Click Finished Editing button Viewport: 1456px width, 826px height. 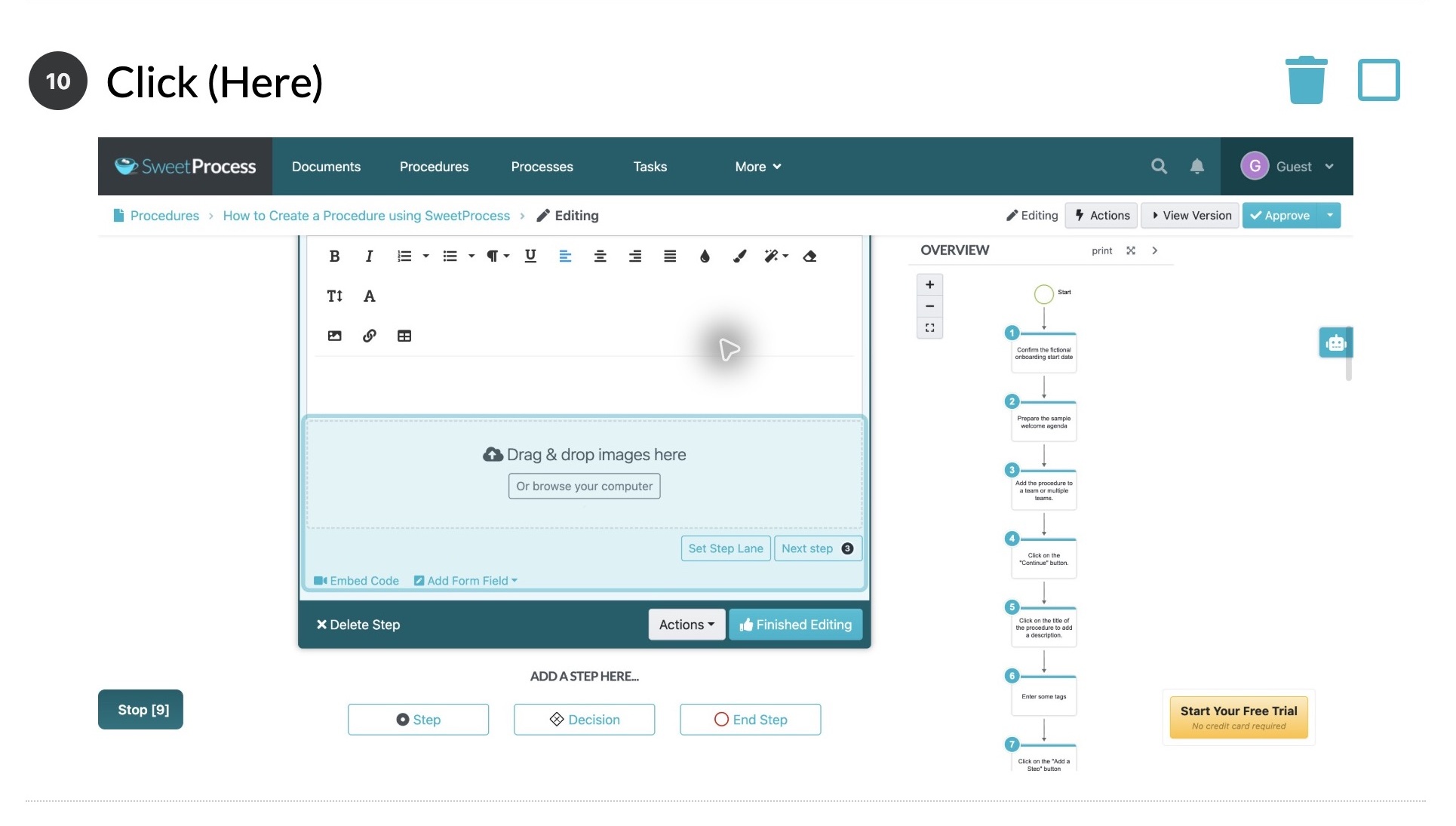tap(795, 625)
